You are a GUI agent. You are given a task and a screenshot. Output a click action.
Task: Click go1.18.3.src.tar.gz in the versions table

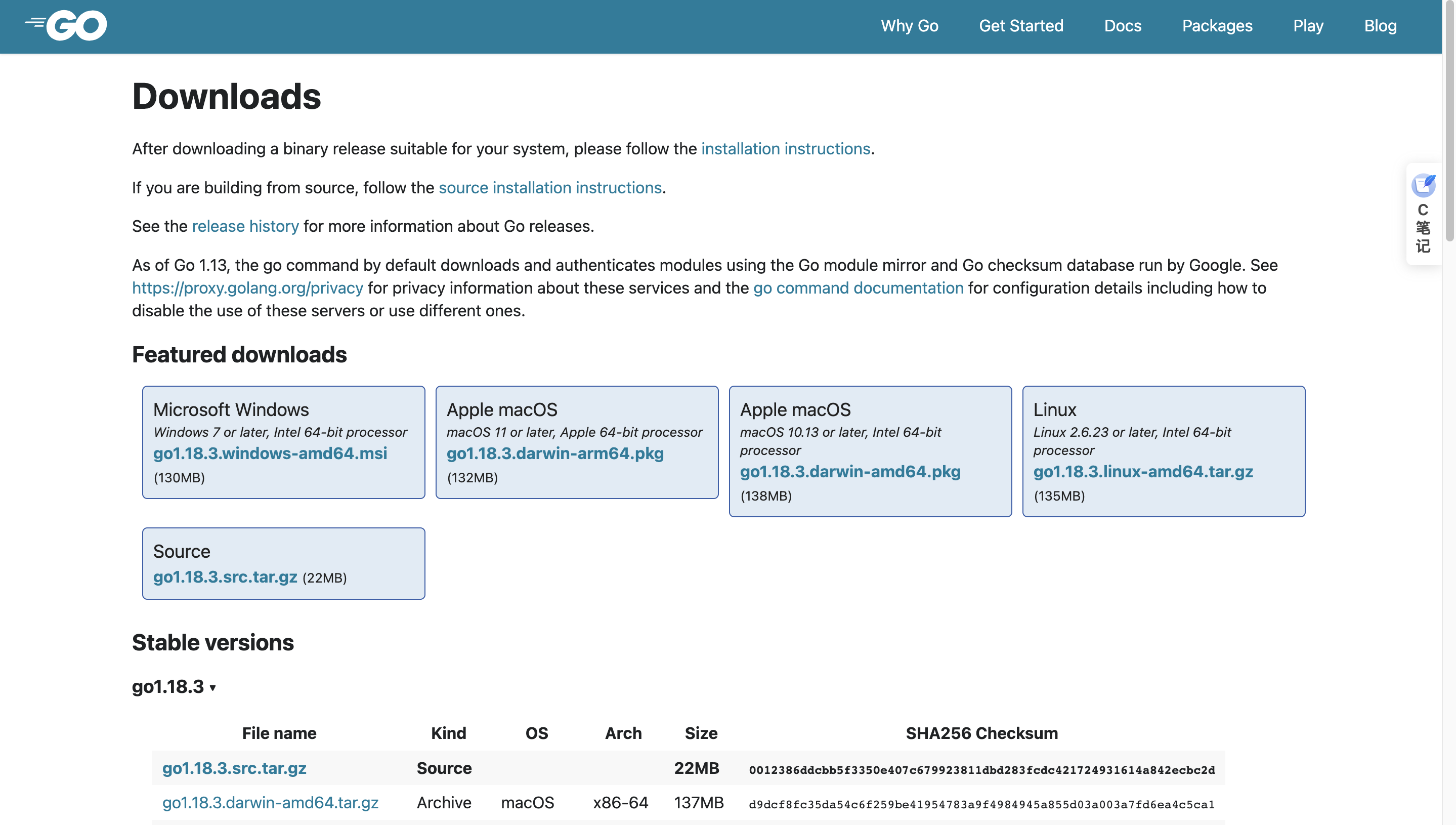point(234,768)
